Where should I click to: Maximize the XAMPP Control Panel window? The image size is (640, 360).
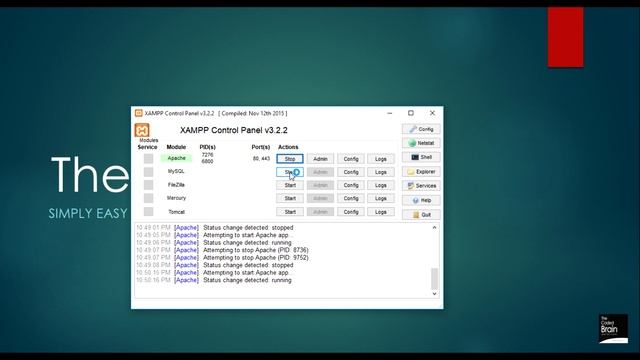411,113
